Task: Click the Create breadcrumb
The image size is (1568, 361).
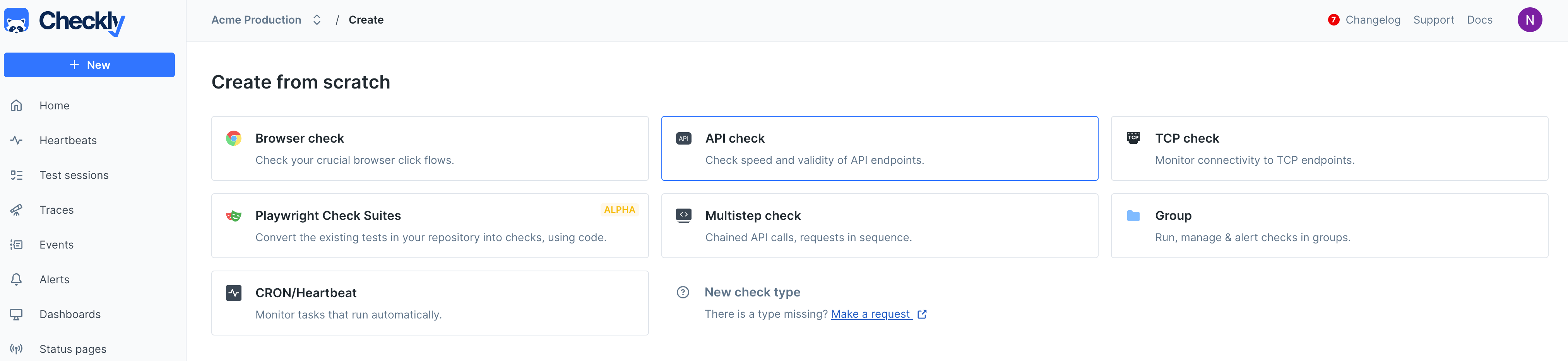Action: 366,20
